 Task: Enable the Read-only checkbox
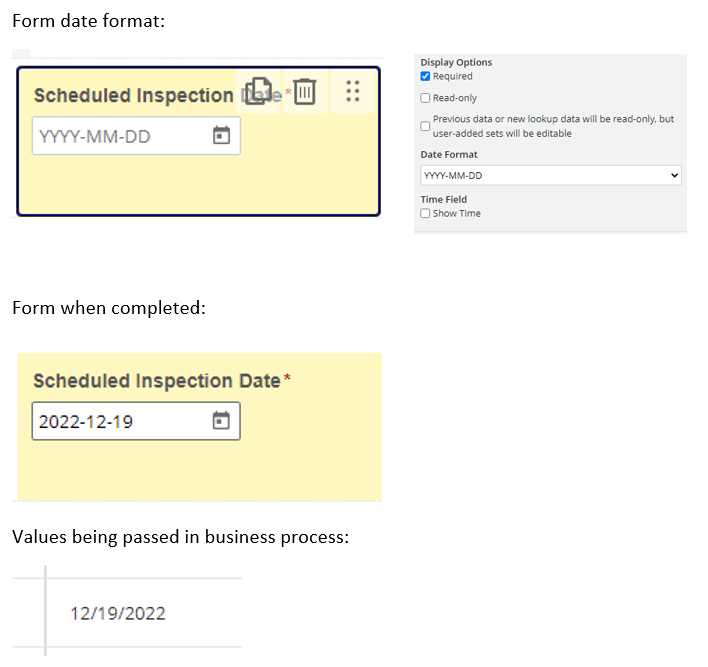(425, 98)
